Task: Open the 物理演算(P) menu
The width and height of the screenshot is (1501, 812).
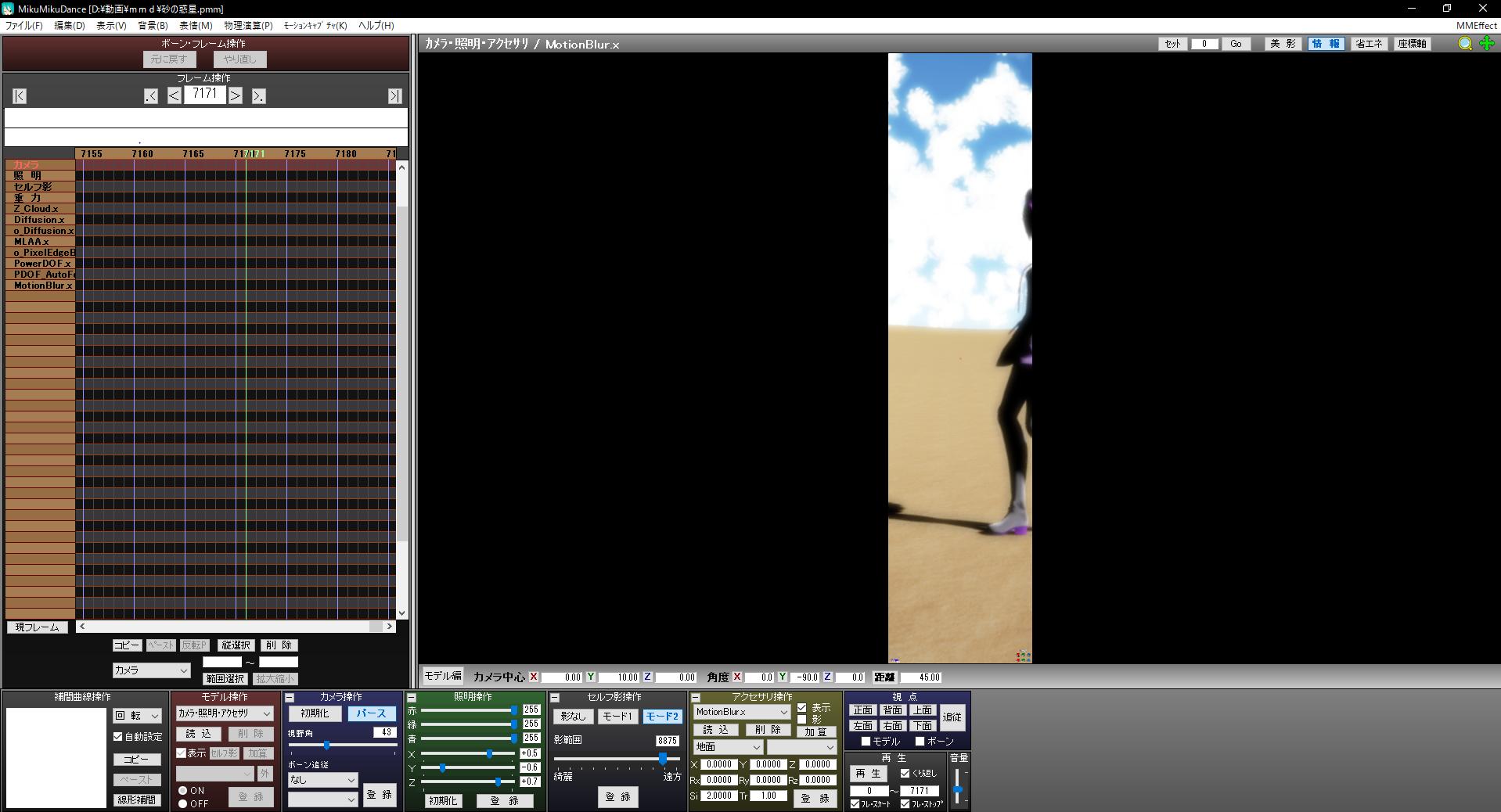Action: tap(248, 26)
